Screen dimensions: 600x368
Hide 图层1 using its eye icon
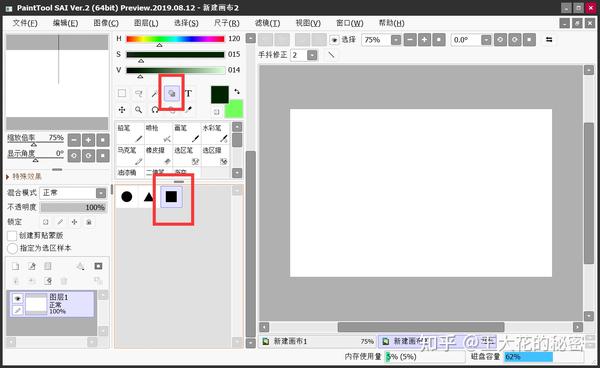[17, 298]
